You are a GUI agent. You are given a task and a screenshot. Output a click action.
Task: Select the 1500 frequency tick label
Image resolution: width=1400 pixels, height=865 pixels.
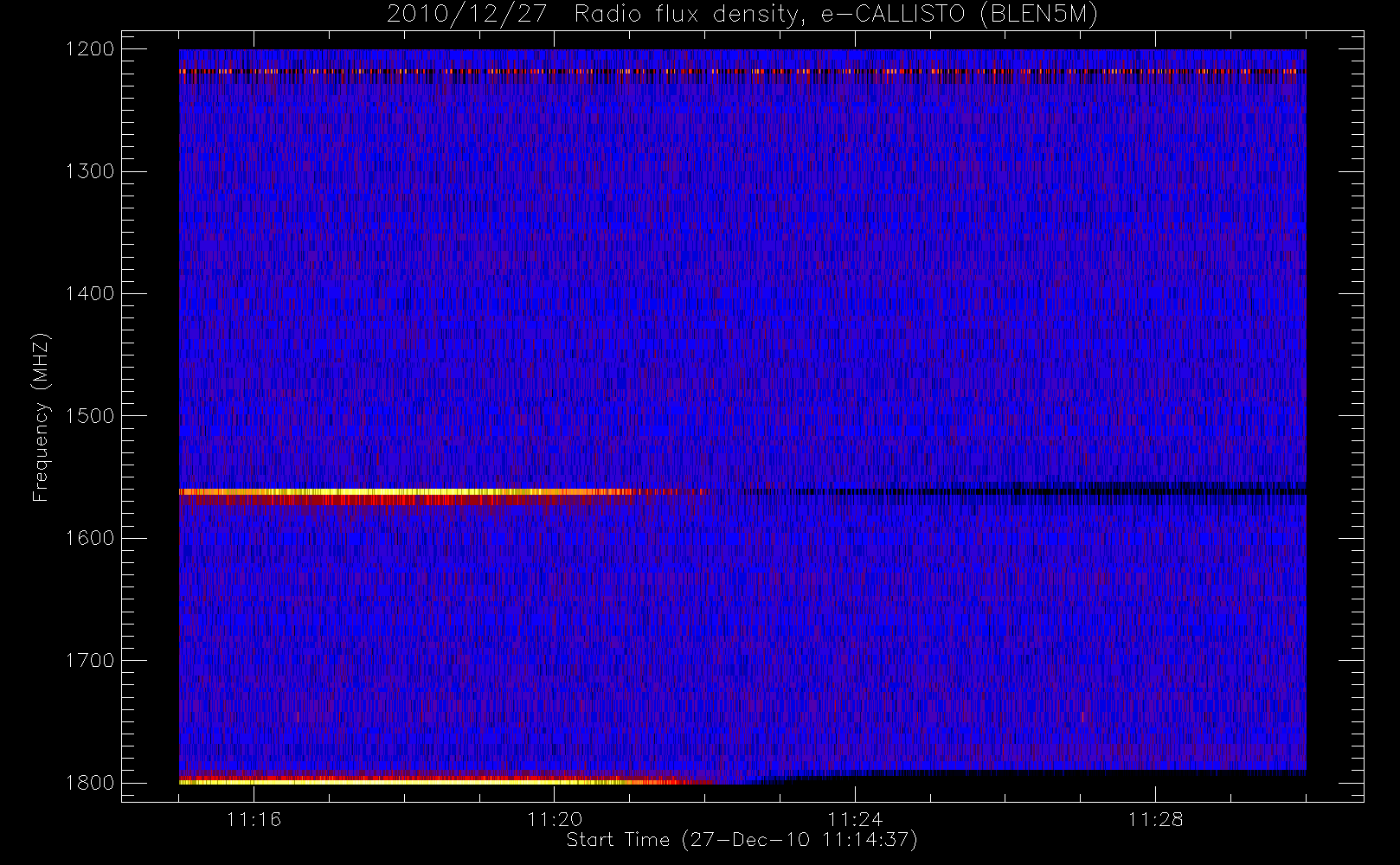point(90,416)
